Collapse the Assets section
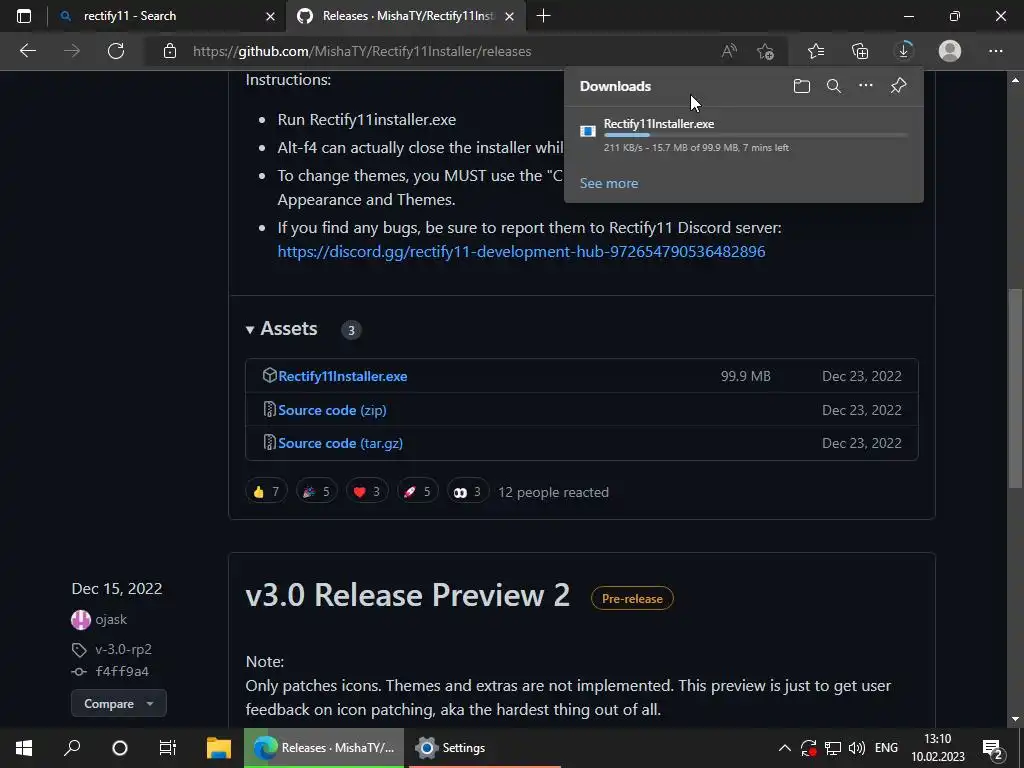This screenshot has width=1024, height=768. [x=282, y=328]
